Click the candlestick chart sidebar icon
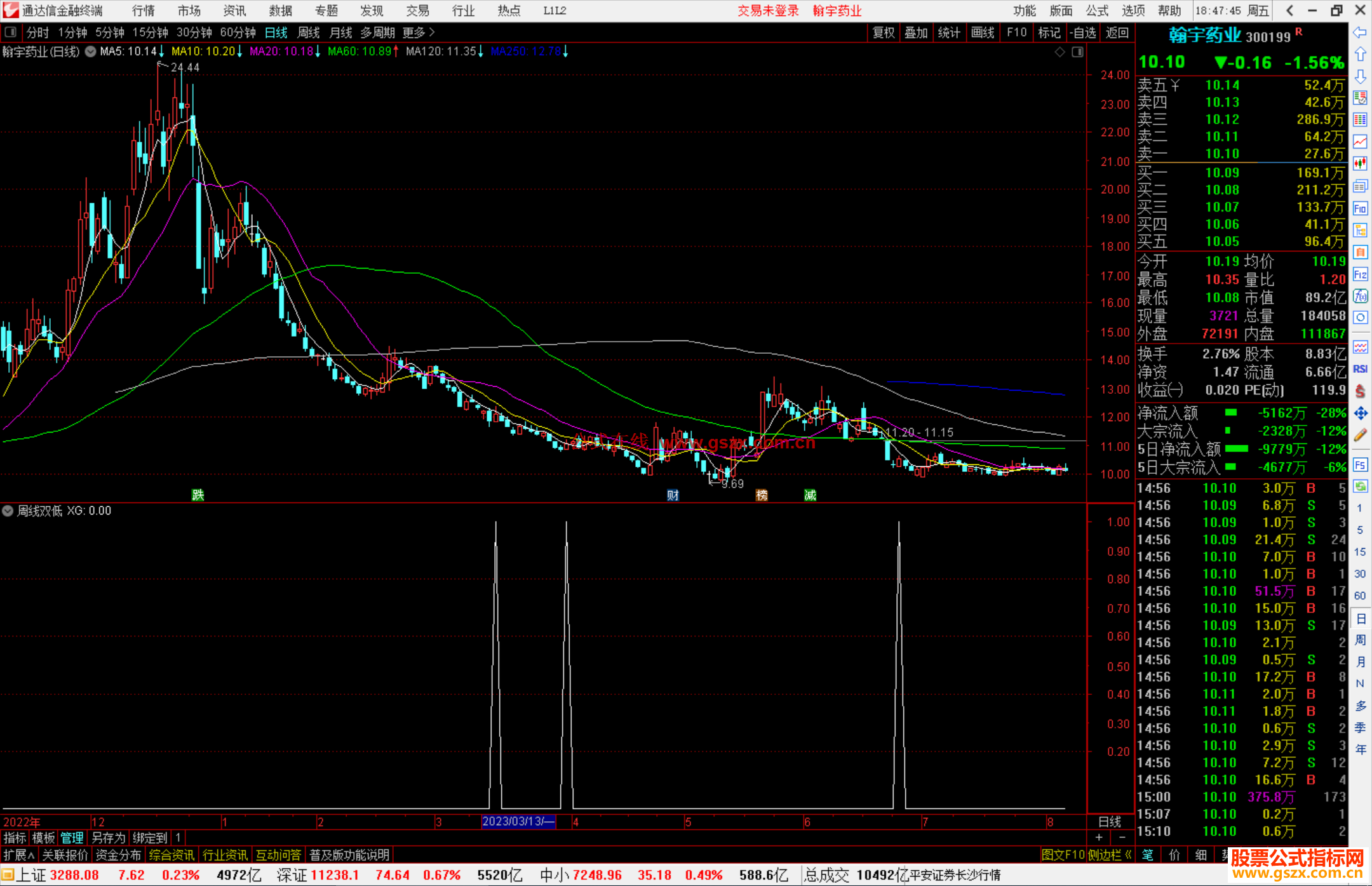 [x=1360, y=164]
